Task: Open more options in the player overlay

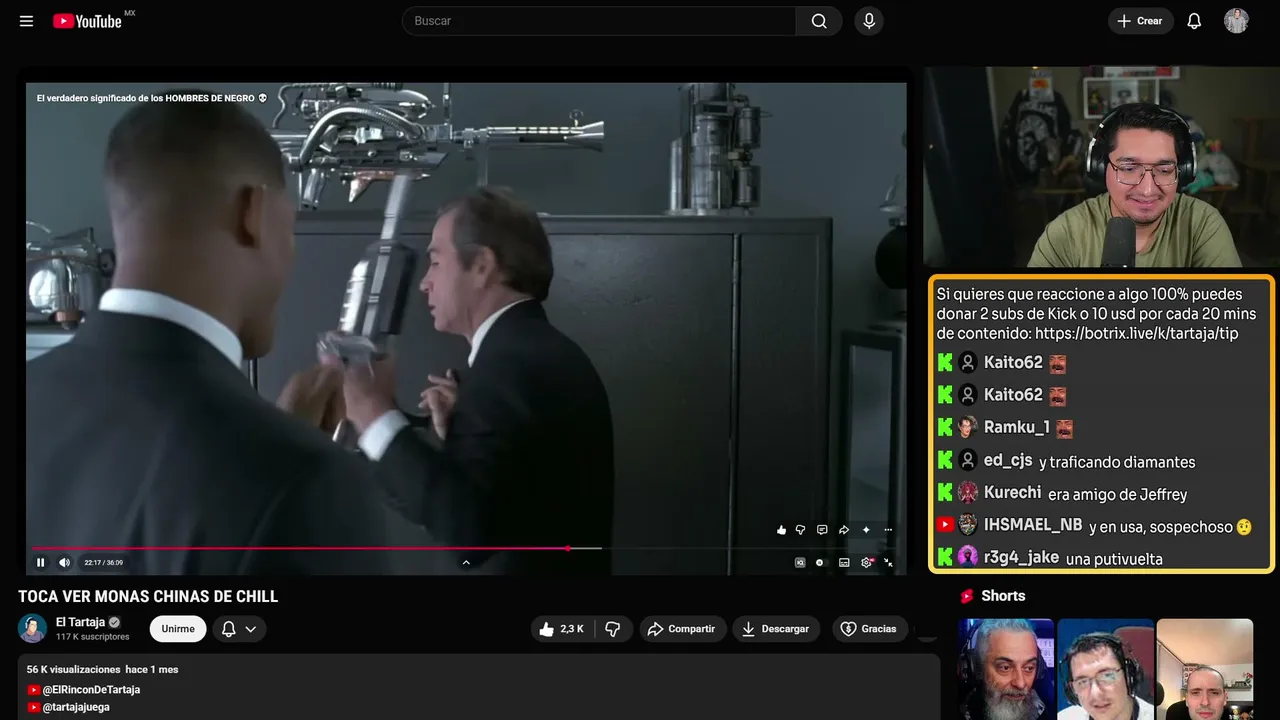Action: pos(888,530)
